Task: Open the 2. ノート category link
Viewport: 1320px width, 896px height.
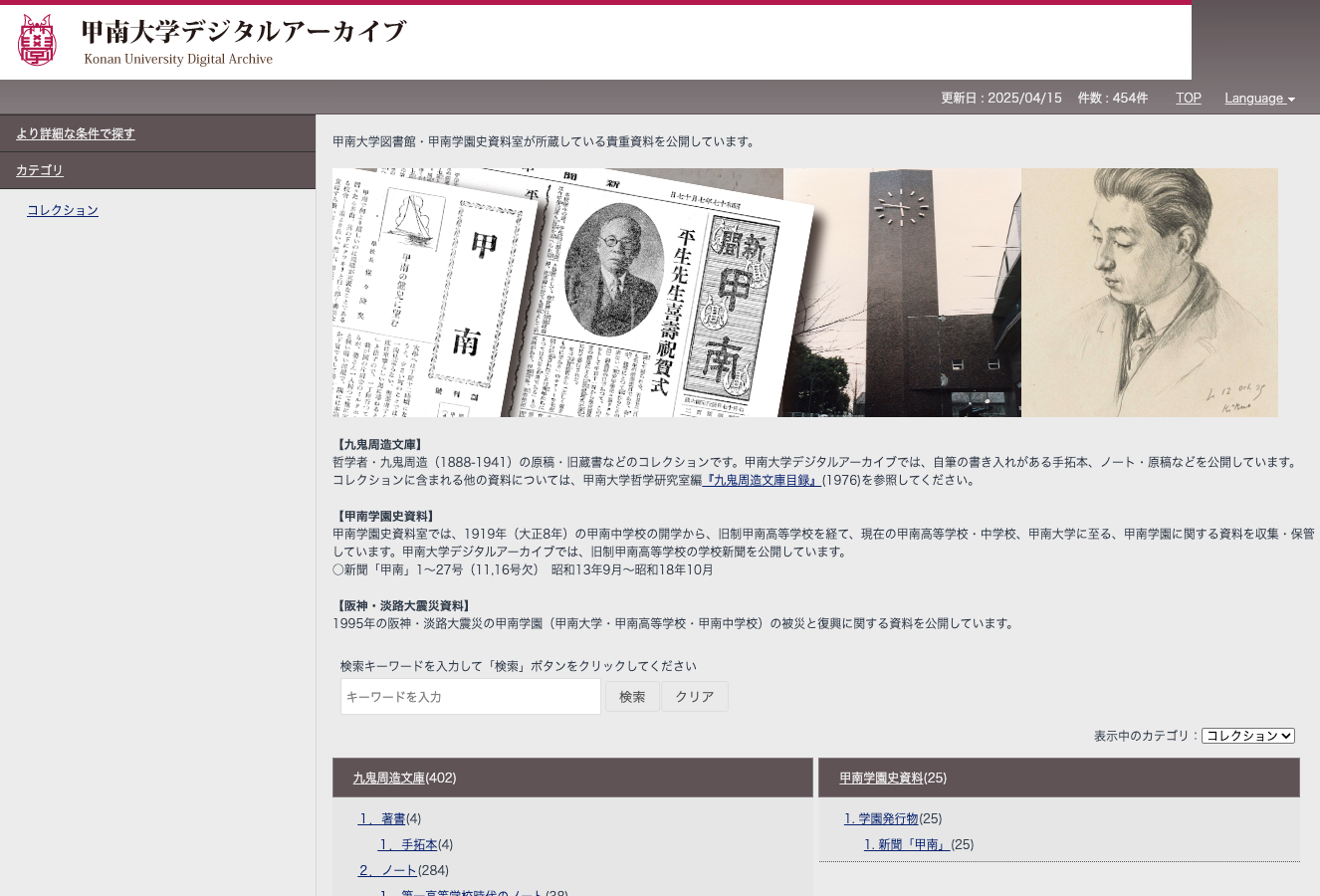Action: (x=387, y=870)
